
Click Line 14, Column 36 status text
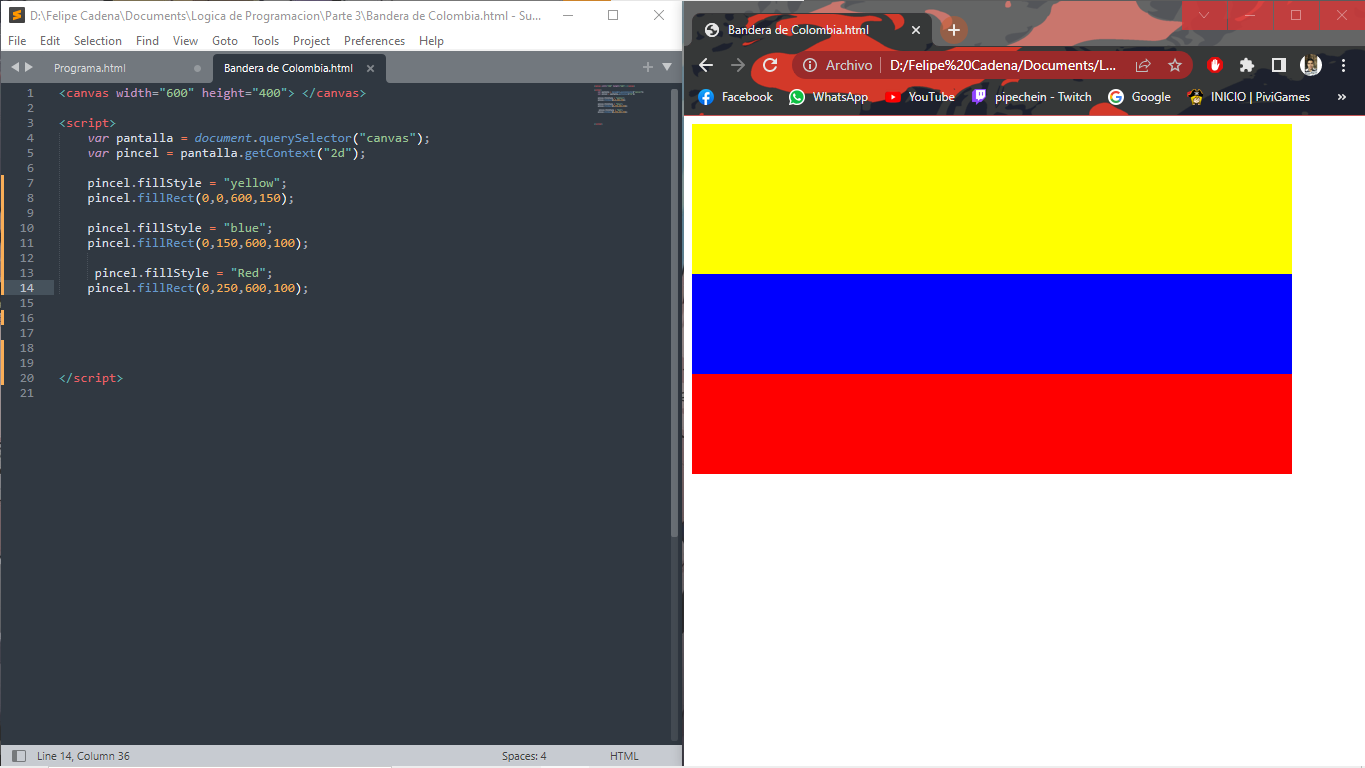(83, 756)
